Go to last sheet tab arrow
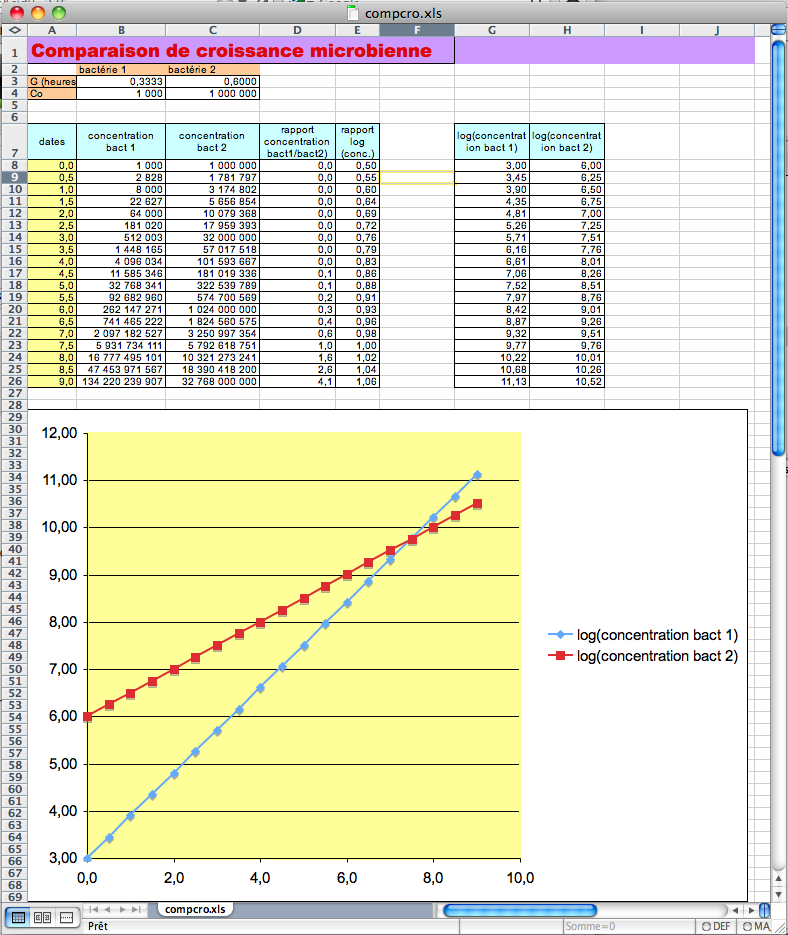This screenshot has height=935, width=788. click(138, 910)
